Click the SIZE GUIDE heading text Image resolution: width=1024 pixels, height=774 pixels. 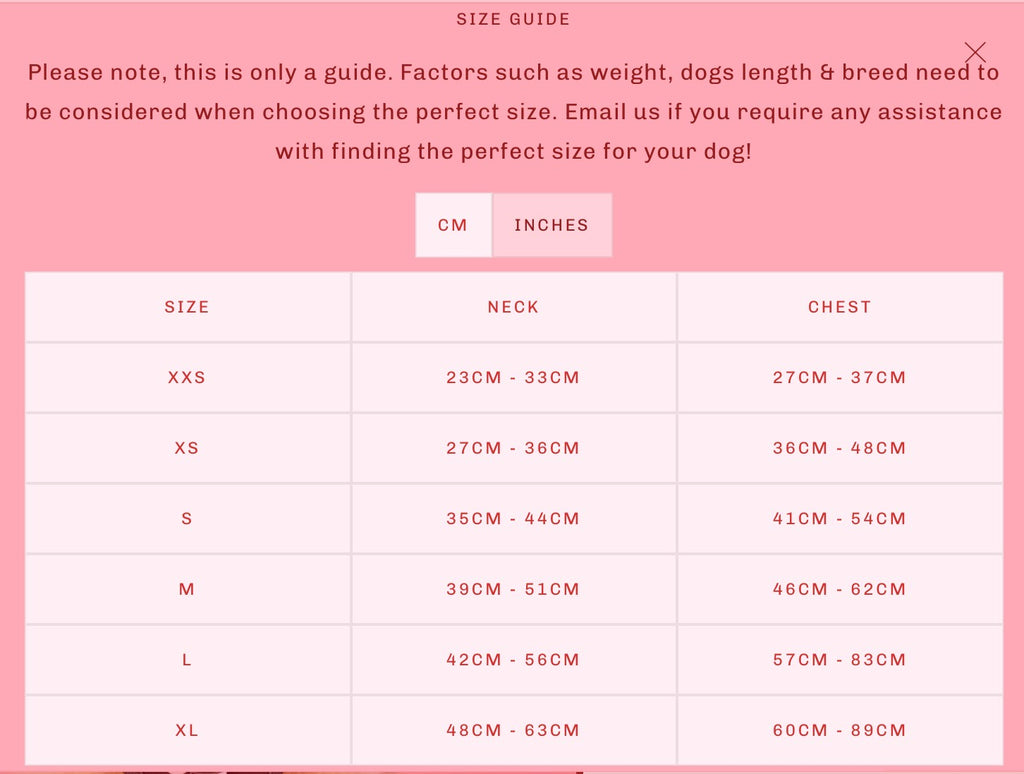pos(513,19)
